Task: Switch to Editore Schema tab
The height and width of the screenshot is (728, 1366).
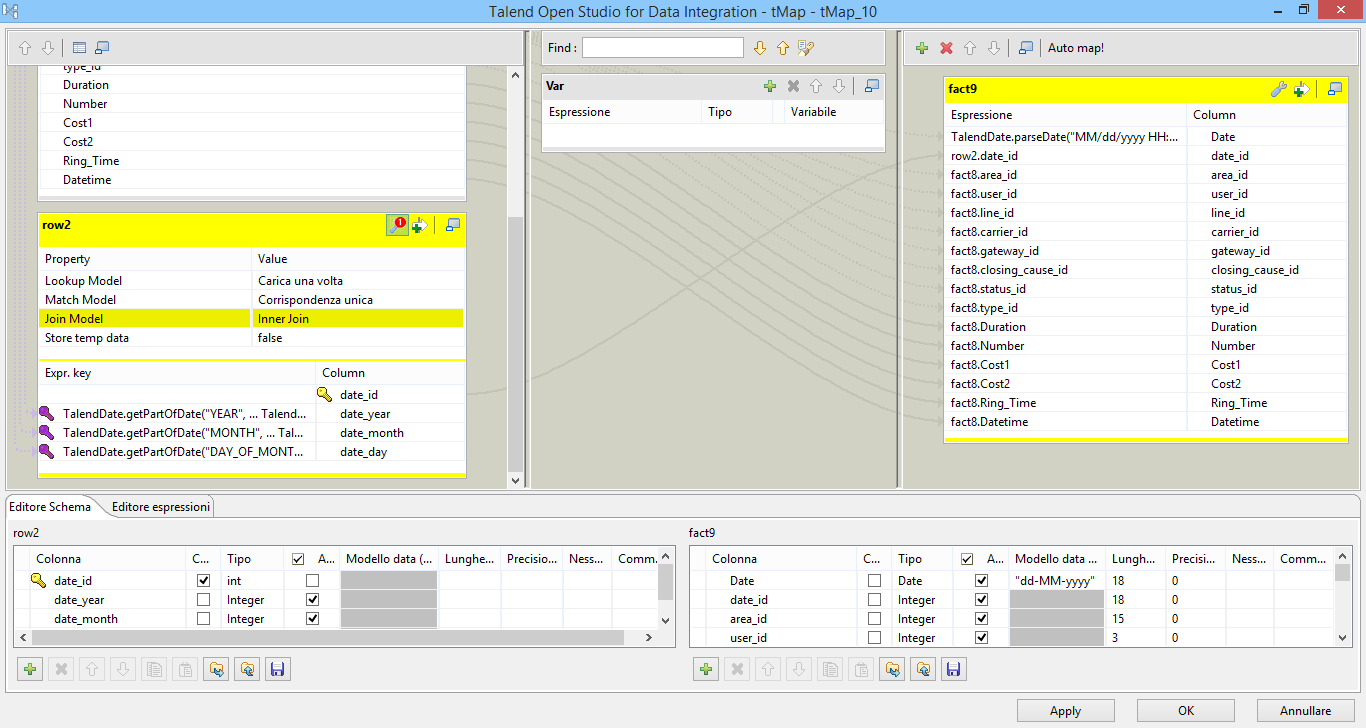Action: click(50, 507)
